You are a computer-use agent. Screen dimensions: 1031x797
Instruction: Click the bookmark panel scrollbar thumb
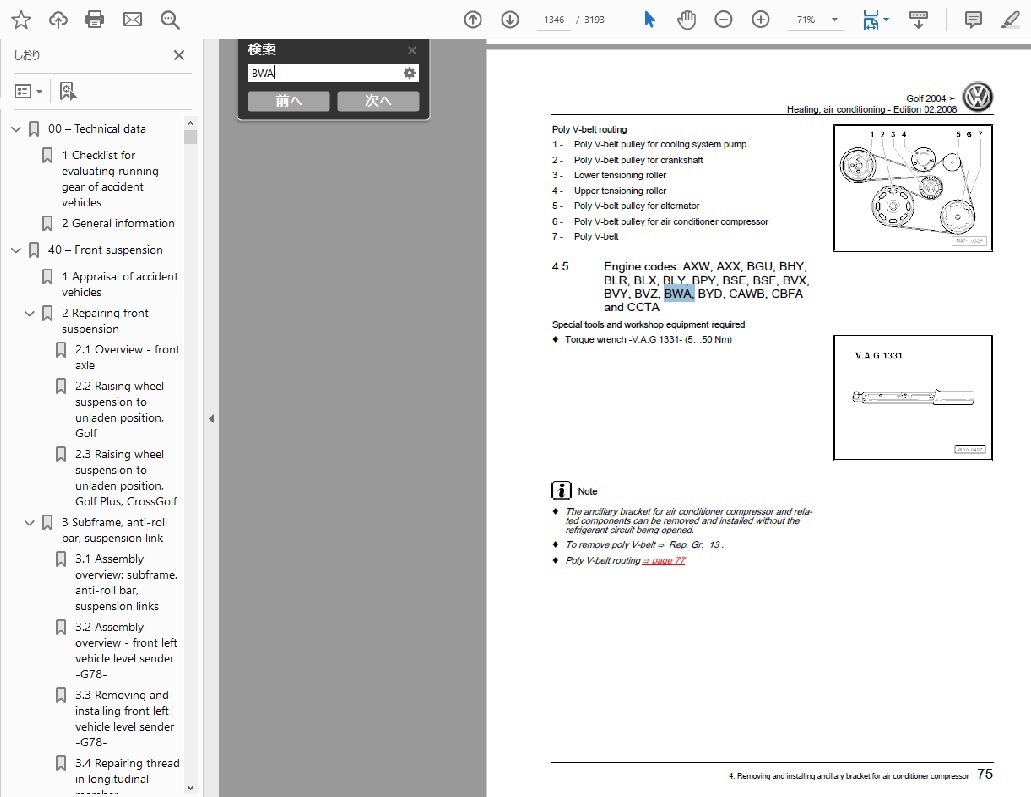190,137
